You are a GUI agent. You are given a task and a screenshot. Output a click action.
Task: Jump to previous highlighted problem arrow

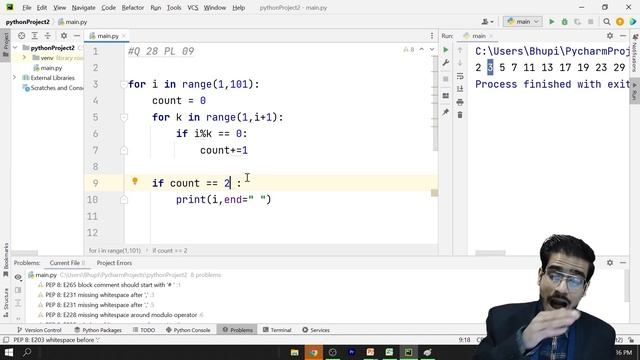pyautogui.click(x=422, y=49)
